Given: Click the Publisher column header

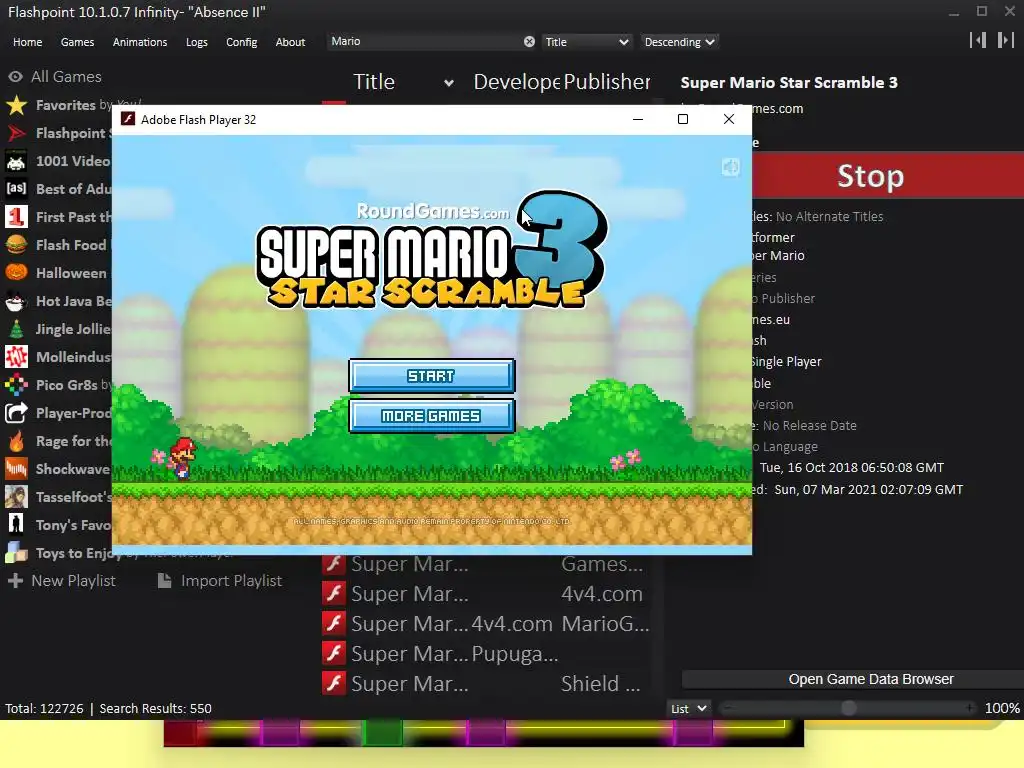Looking at the screenshot, I should coord(607,82).
